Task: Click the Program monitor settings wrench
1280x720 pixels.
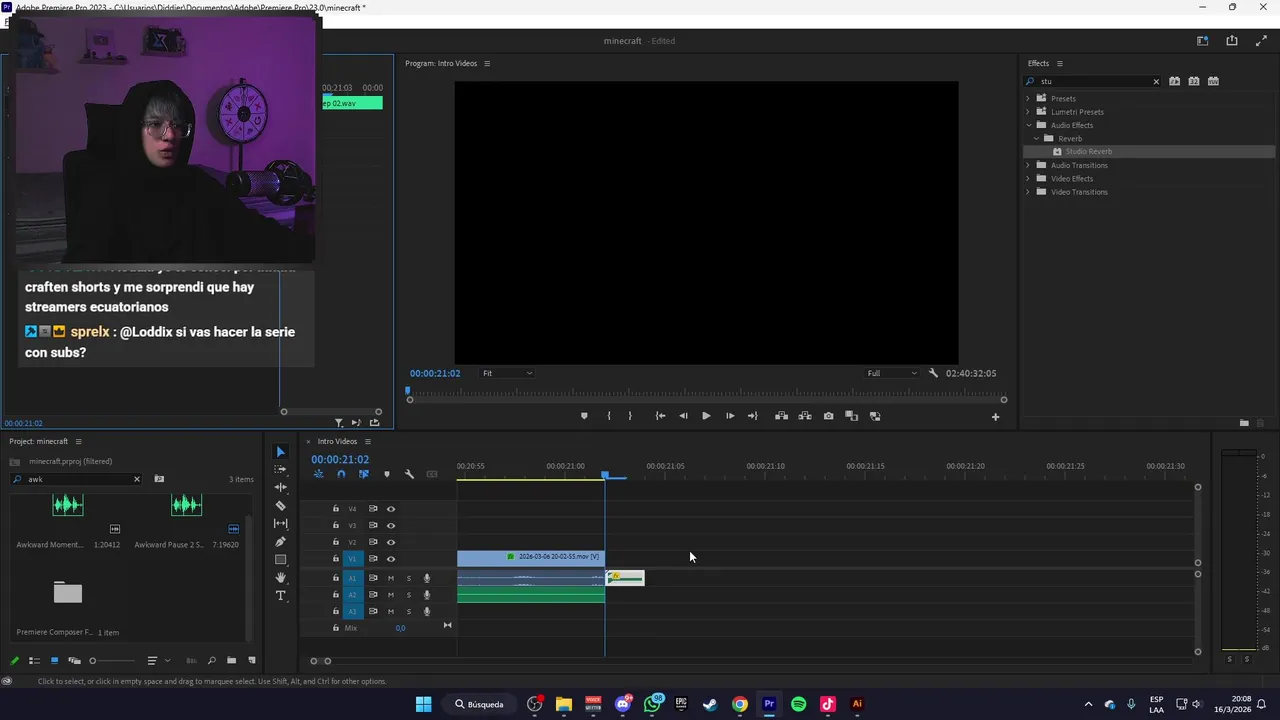Action: 933,373
